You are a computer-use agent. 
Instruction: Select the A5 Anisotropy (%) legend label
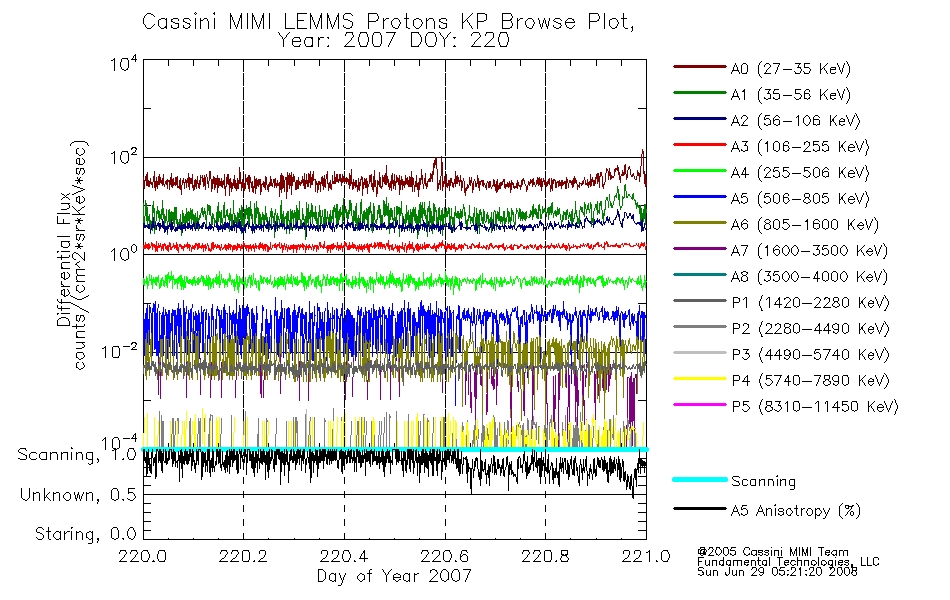[x=796, y=510]
